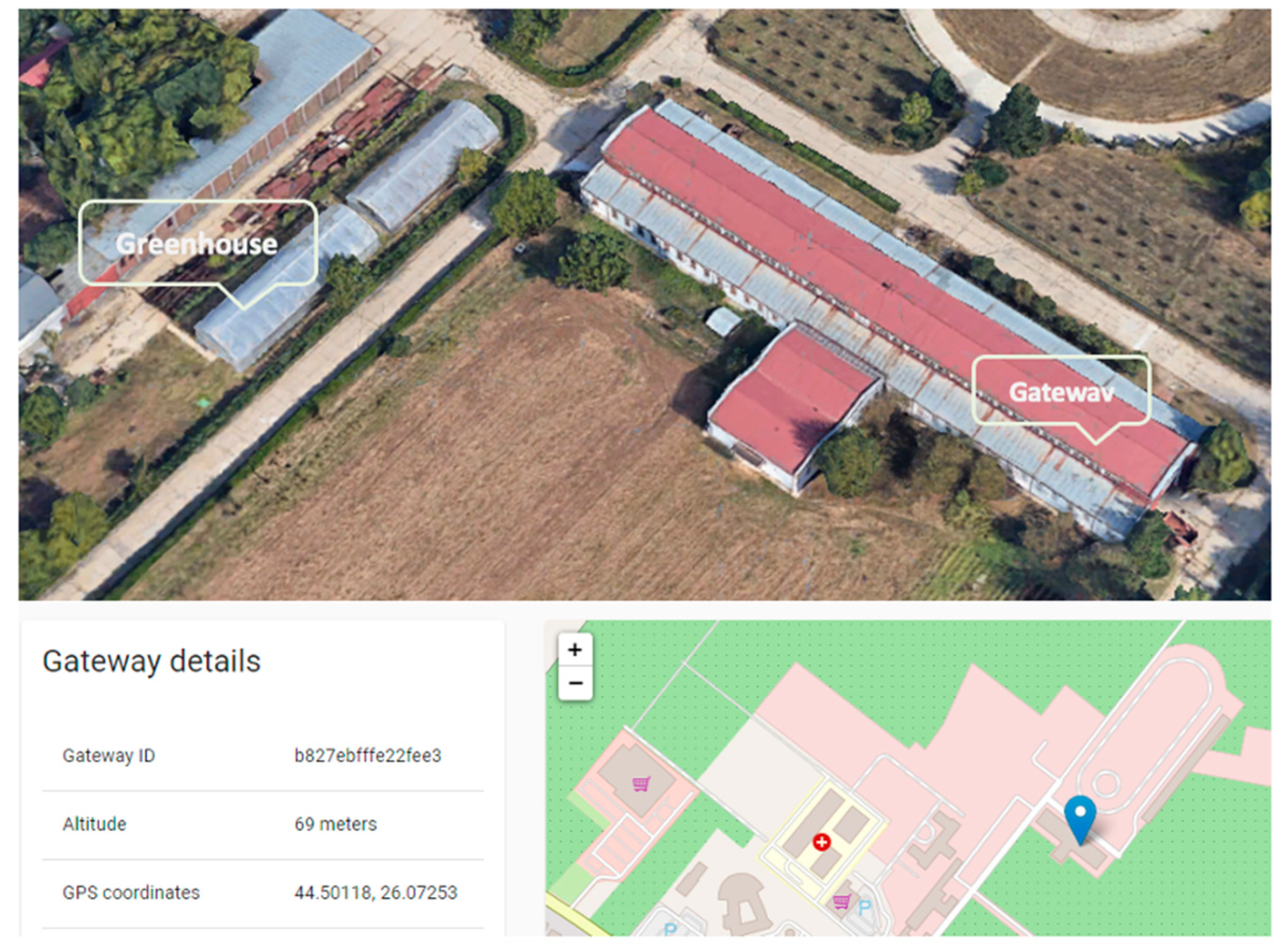
Task: Click the blue parking P symbol near lower cart
Action: click(864, 909)
